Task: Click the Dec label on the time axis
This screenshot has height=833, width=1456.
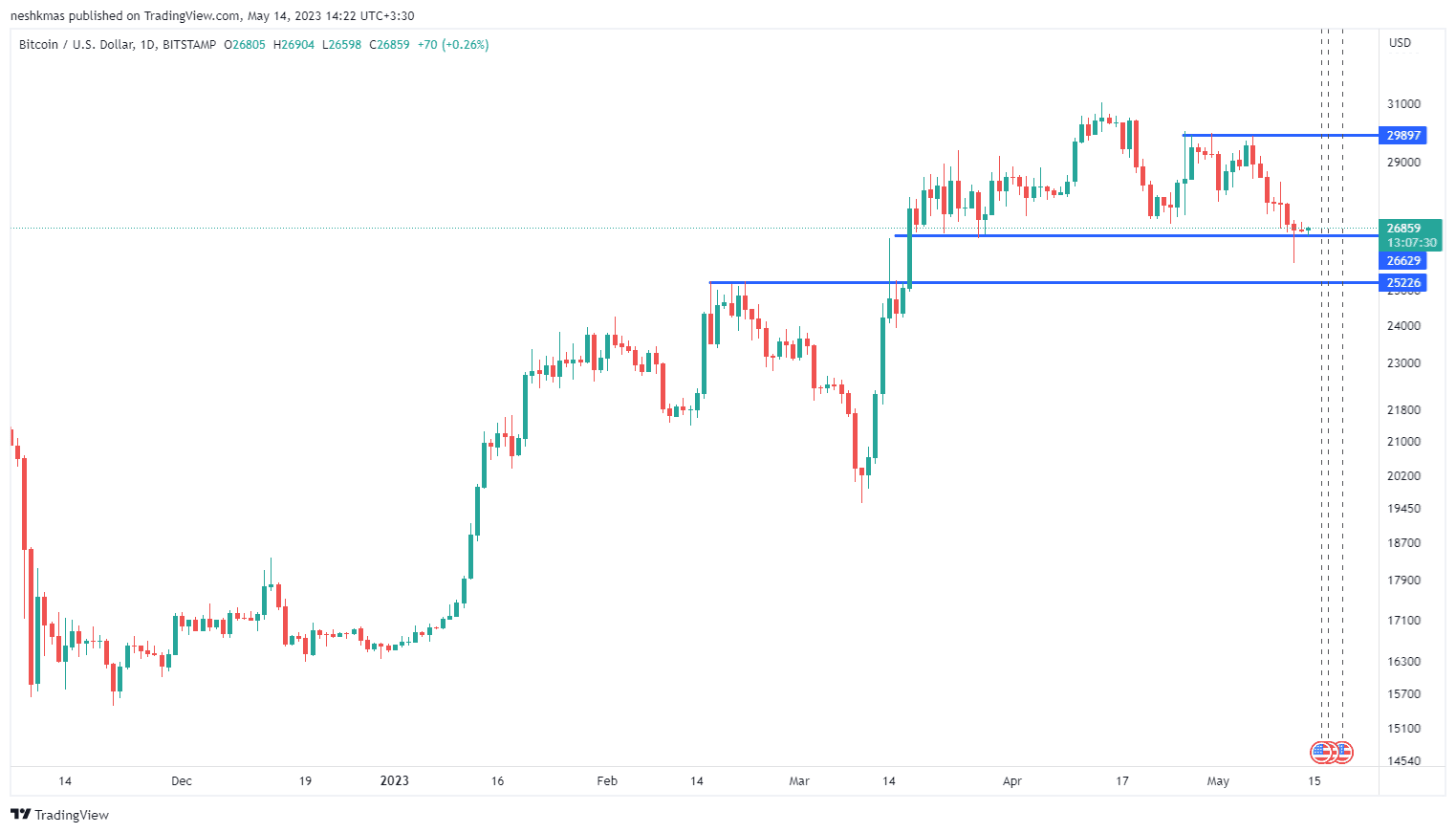Action: (x=182, y=781)
